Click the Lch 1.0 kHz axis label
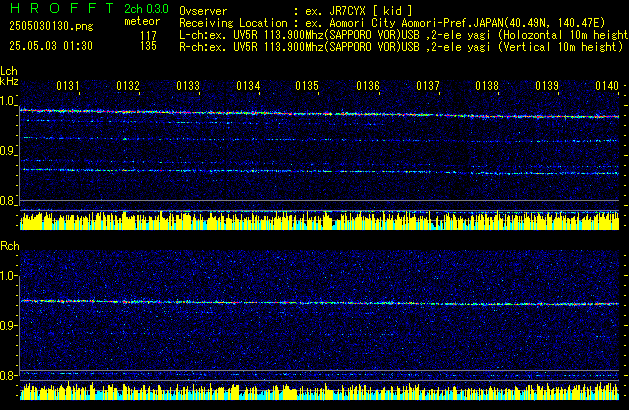The image size is (629, 410). tap(7, 101)
